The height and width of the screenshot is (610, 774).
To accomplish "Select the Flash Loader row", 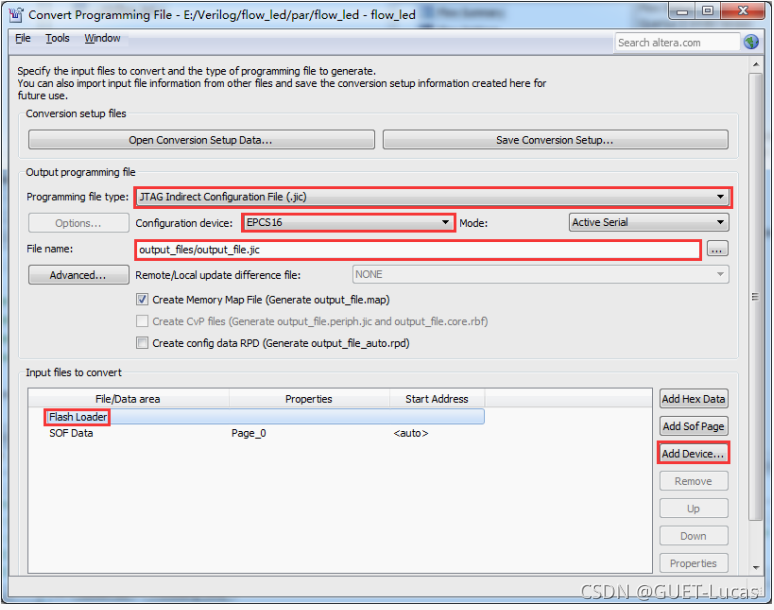I will coord(257,417).
